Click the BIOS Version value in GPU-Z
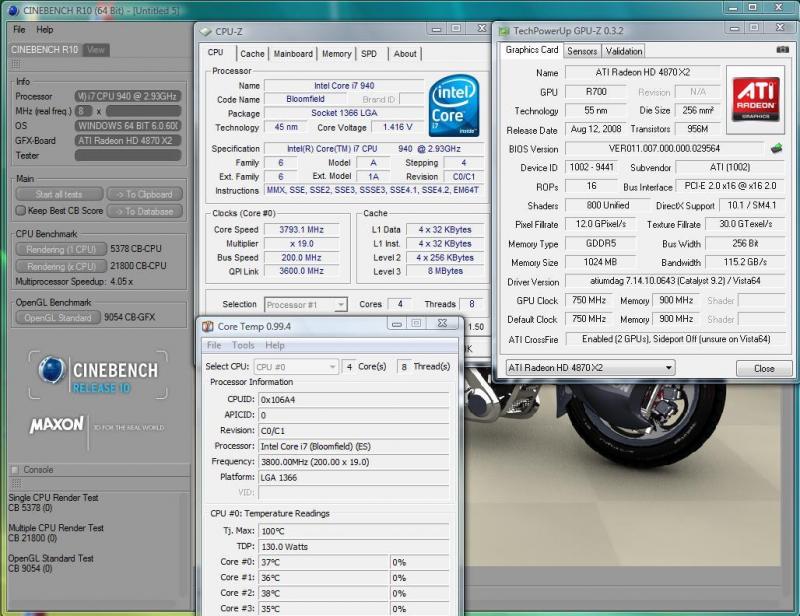Screen dimensions: 800x616 coord(664,149)
